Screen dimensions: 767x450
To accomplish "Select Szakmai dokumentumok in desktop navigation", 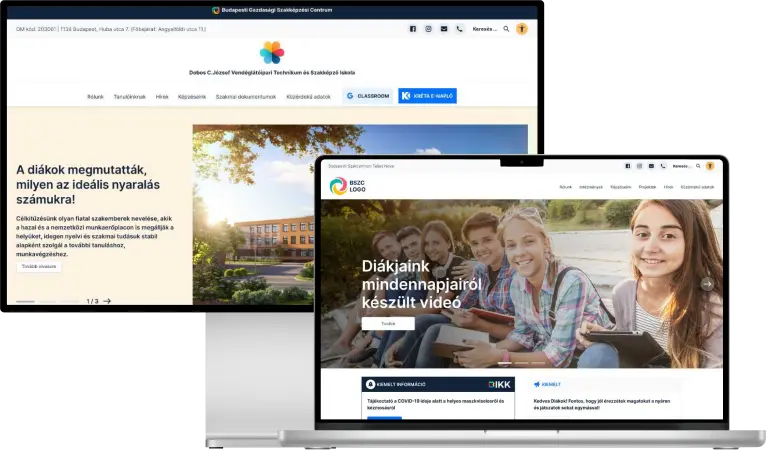I will tap(246, 97).
